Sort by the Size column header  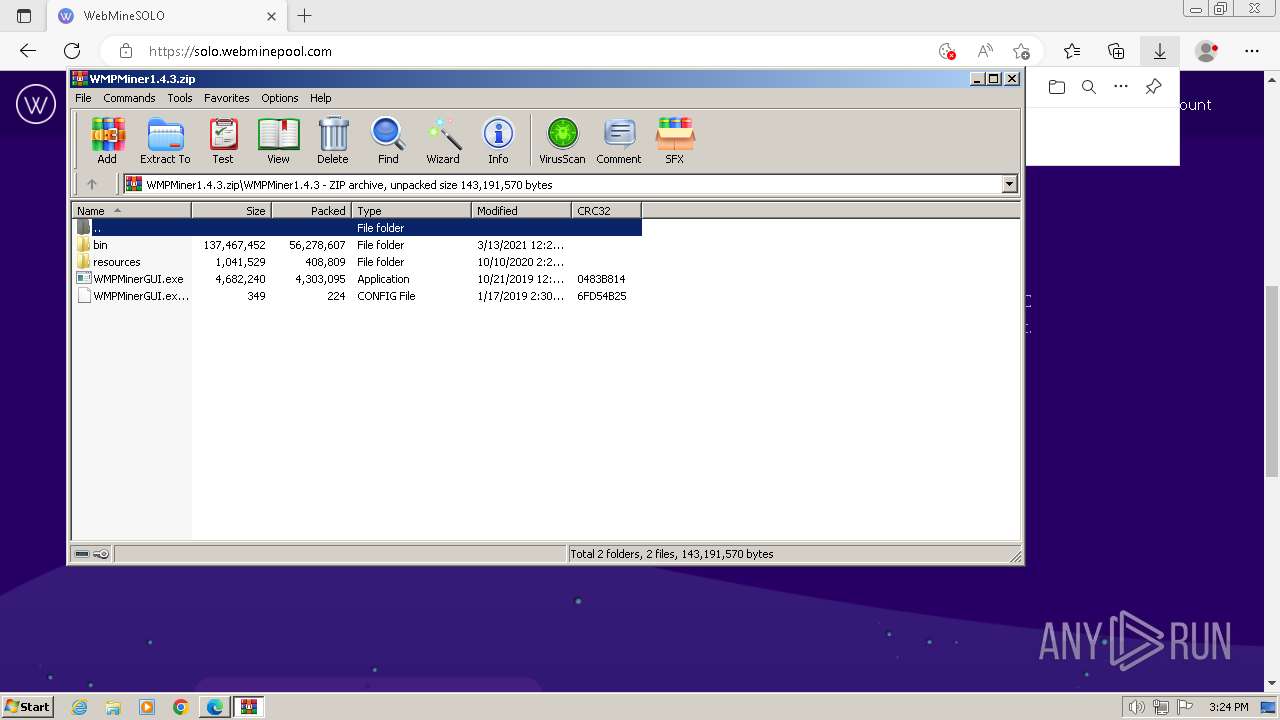coord(231,210)
